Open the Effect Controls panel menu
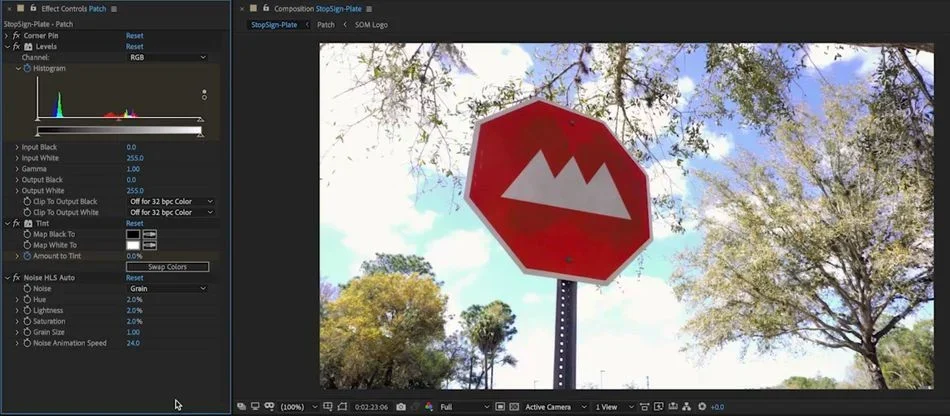 coord(115,9)
